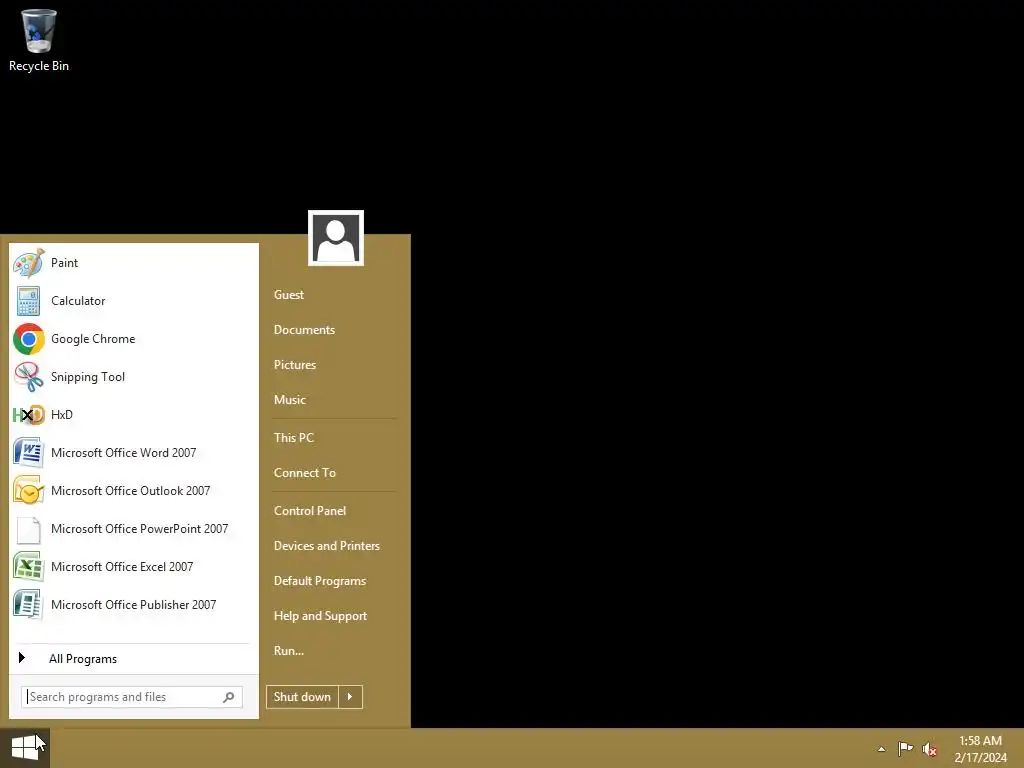Click the Run... entry
The height and width of the screenshot is (768, 1024).
[289, 651]
